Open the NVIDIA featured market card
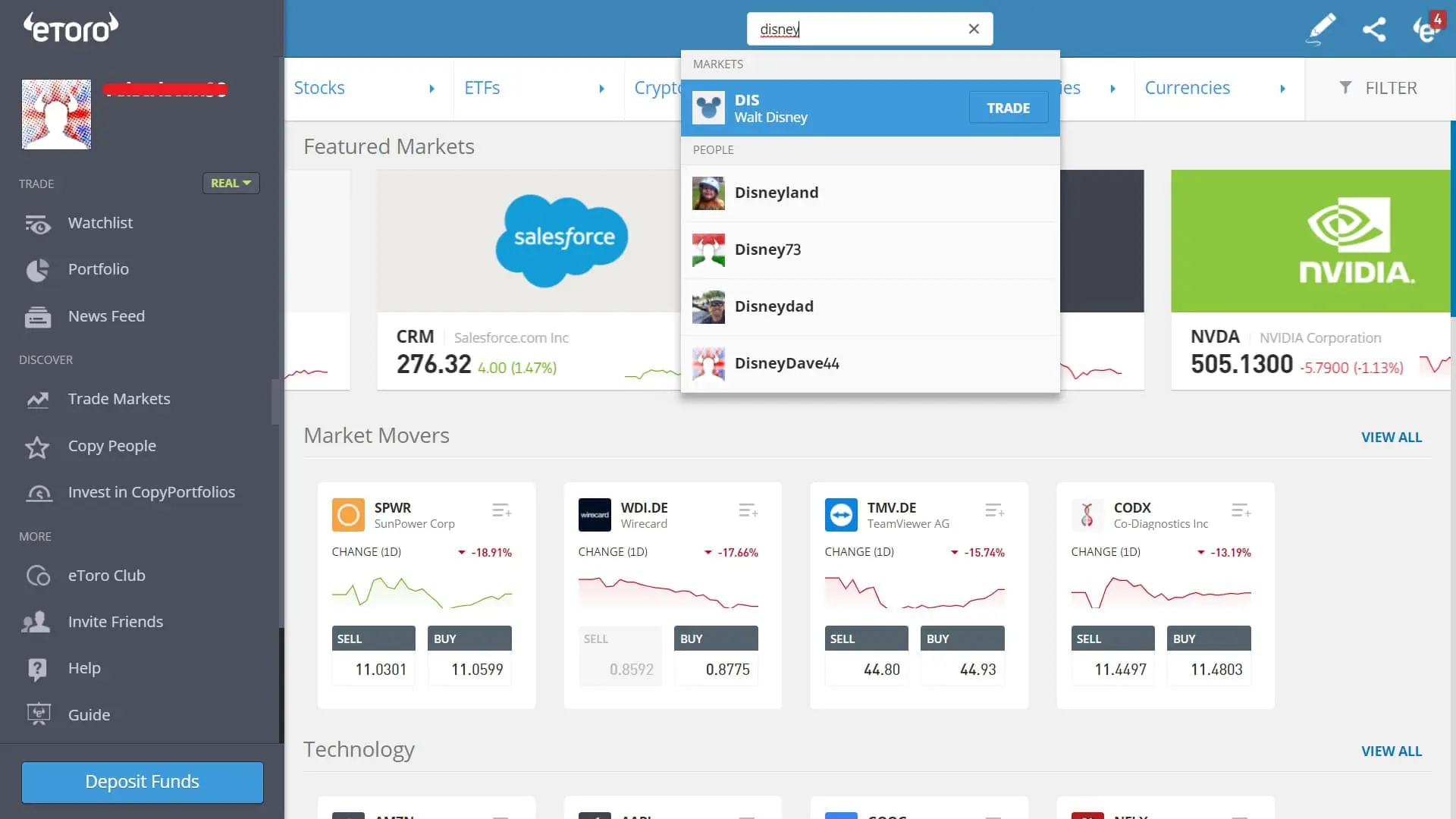This screenshot has width=1456, height=819. (1310, 280)
